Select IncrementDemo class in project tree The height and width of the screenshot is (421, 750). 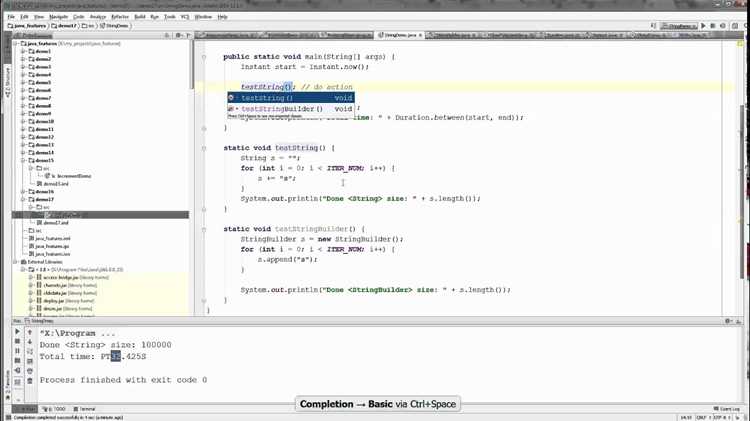point(68,176)
